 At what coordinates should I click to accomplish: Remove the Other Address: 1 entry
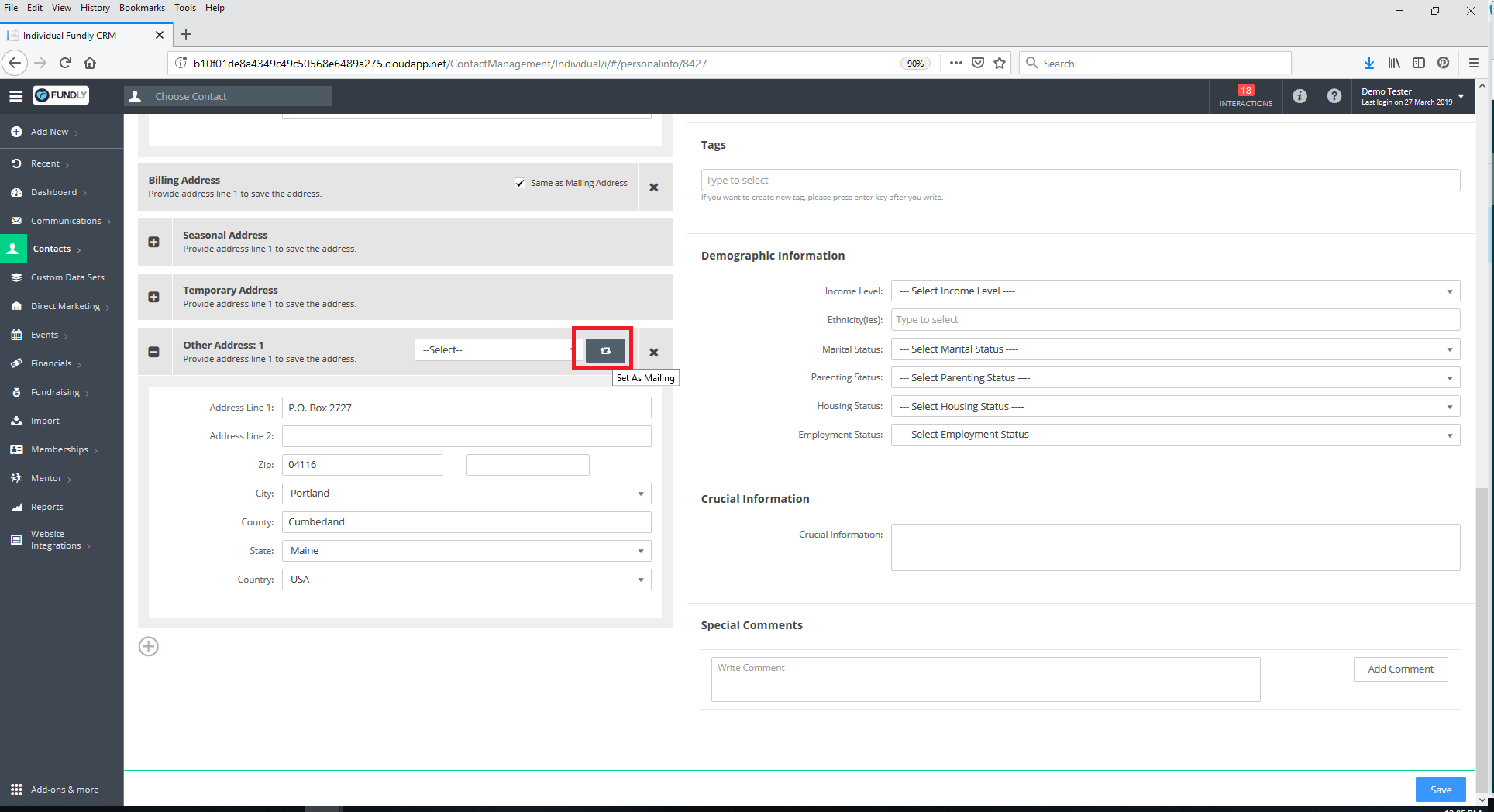click(x=654, y=352)
